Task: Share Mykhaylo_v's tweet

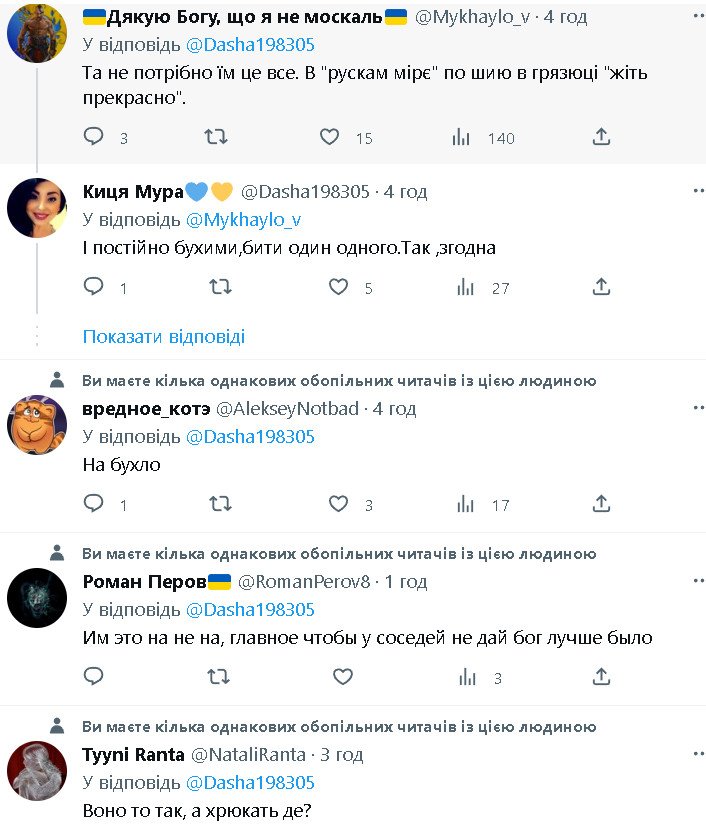Action: tap(601, 137)
